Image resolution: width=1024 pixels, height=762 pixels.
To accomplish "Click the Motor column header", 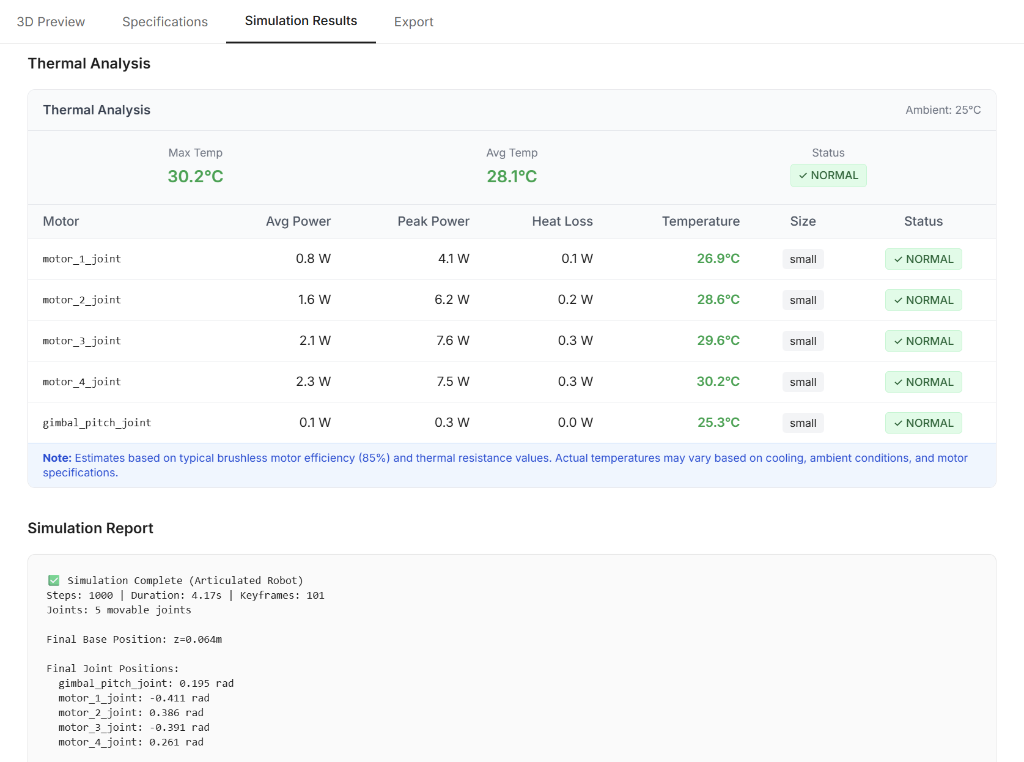I will pos(61,221).
